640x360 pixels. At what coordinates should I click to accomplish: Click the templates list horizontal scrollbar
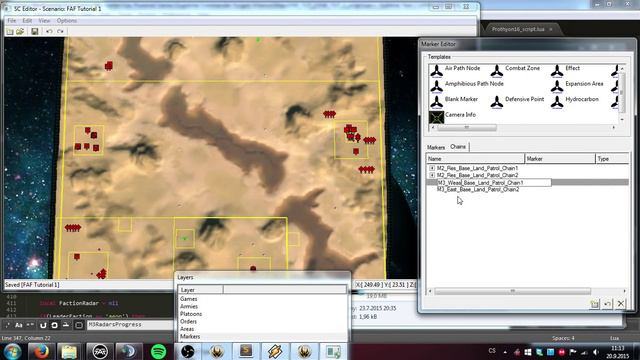[x=467, y=128]
